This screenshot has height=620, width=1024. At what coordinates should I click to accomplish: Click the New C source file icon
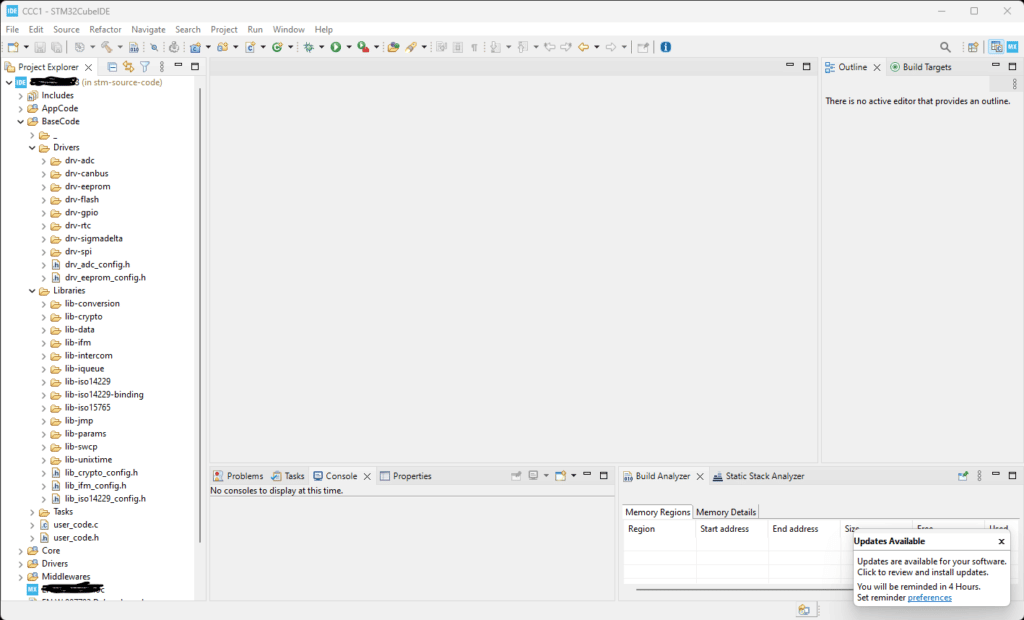point(250,47)
